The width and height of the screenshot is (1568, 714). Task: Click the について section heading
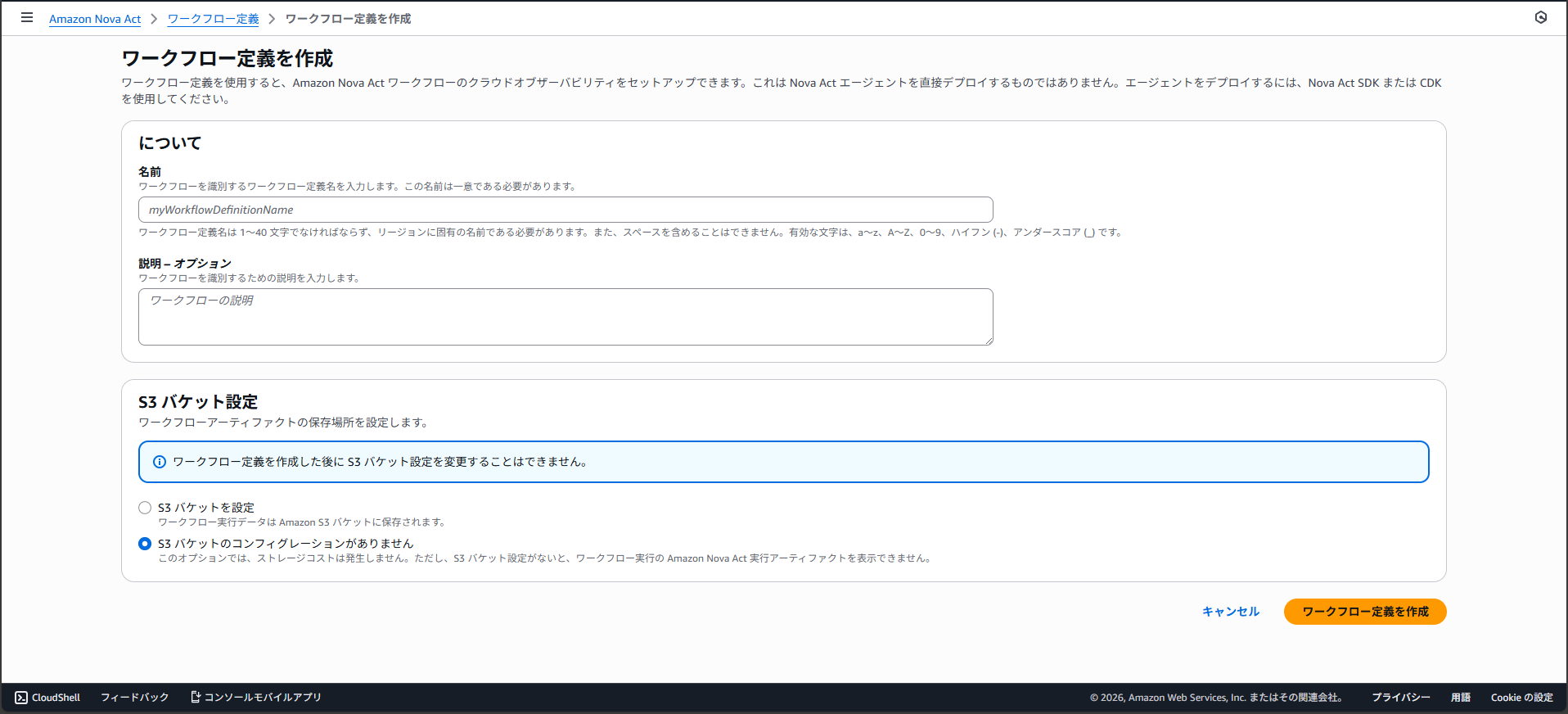[169, 143]
